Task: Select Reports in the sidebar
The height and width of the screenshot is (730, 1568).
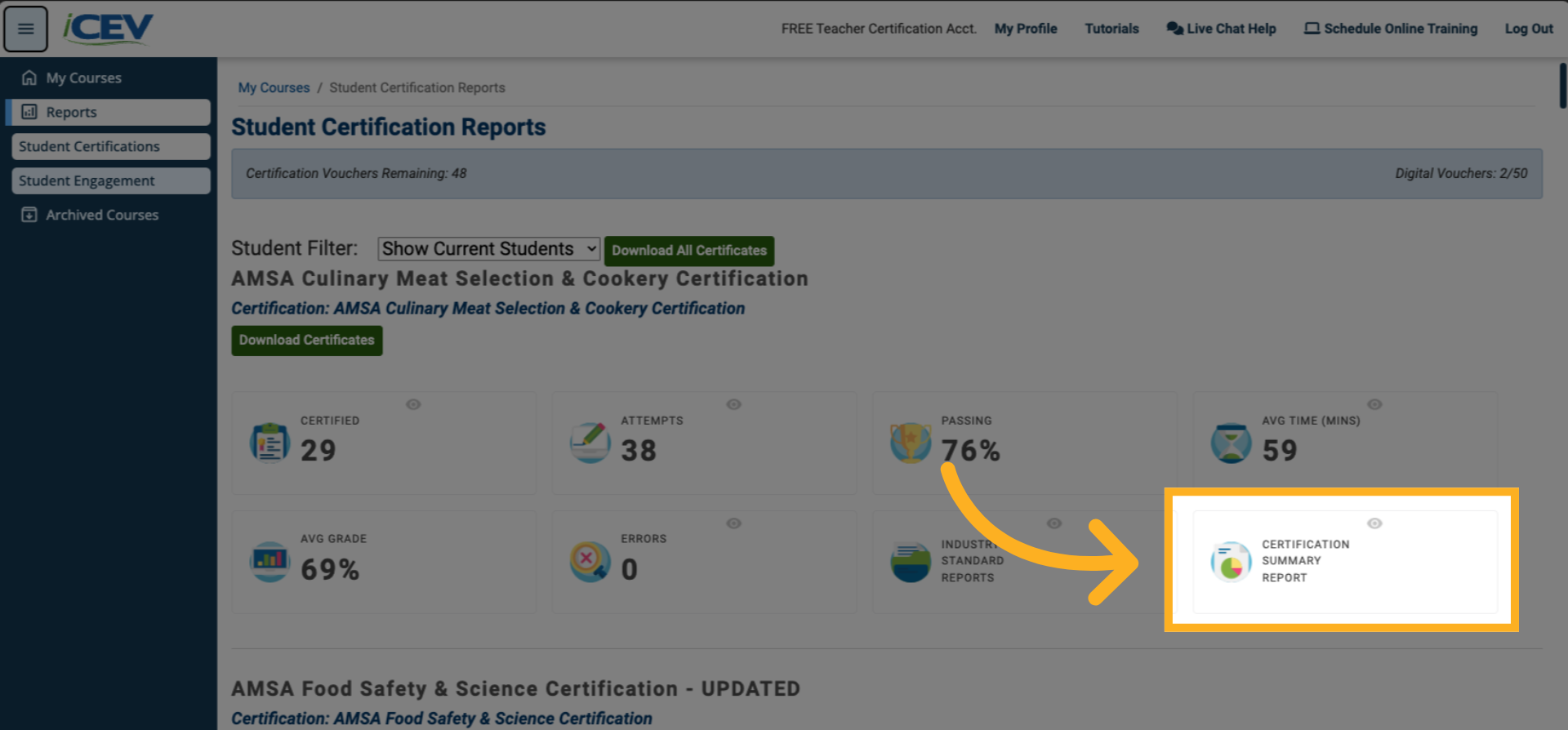Action: (108, 112)
